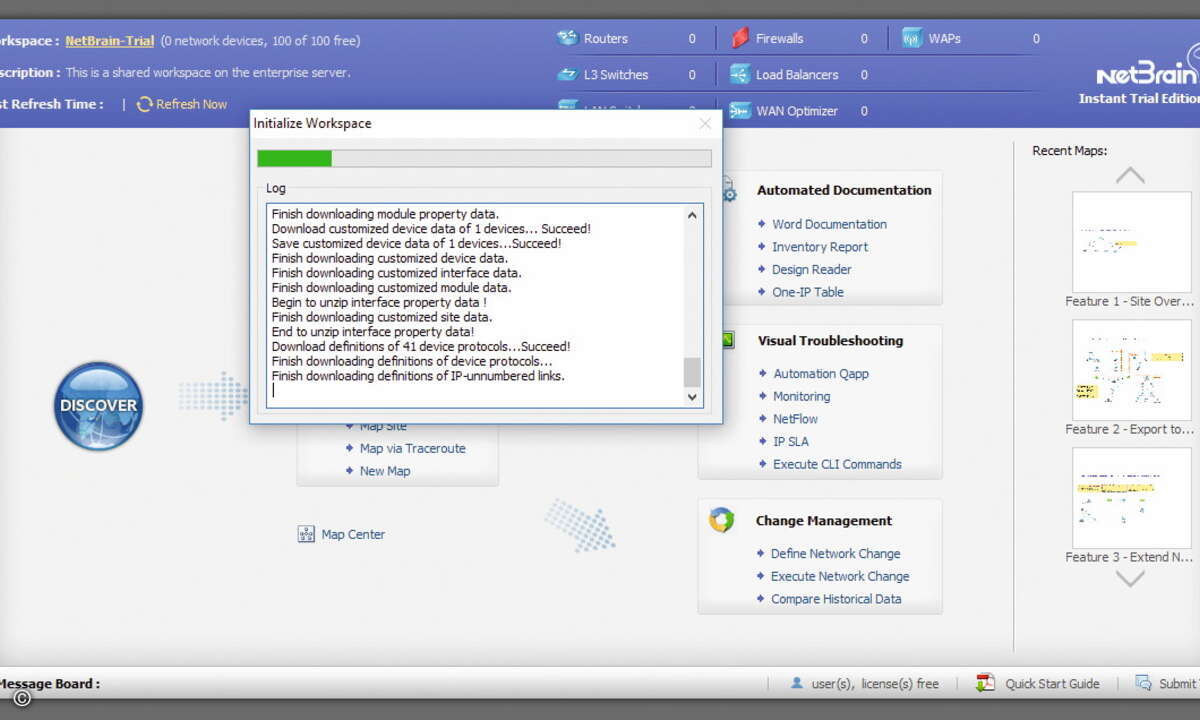1200x720 pixels.
Task: Click log line 'Finish downloading module property data.'
Action: (385, 213)
